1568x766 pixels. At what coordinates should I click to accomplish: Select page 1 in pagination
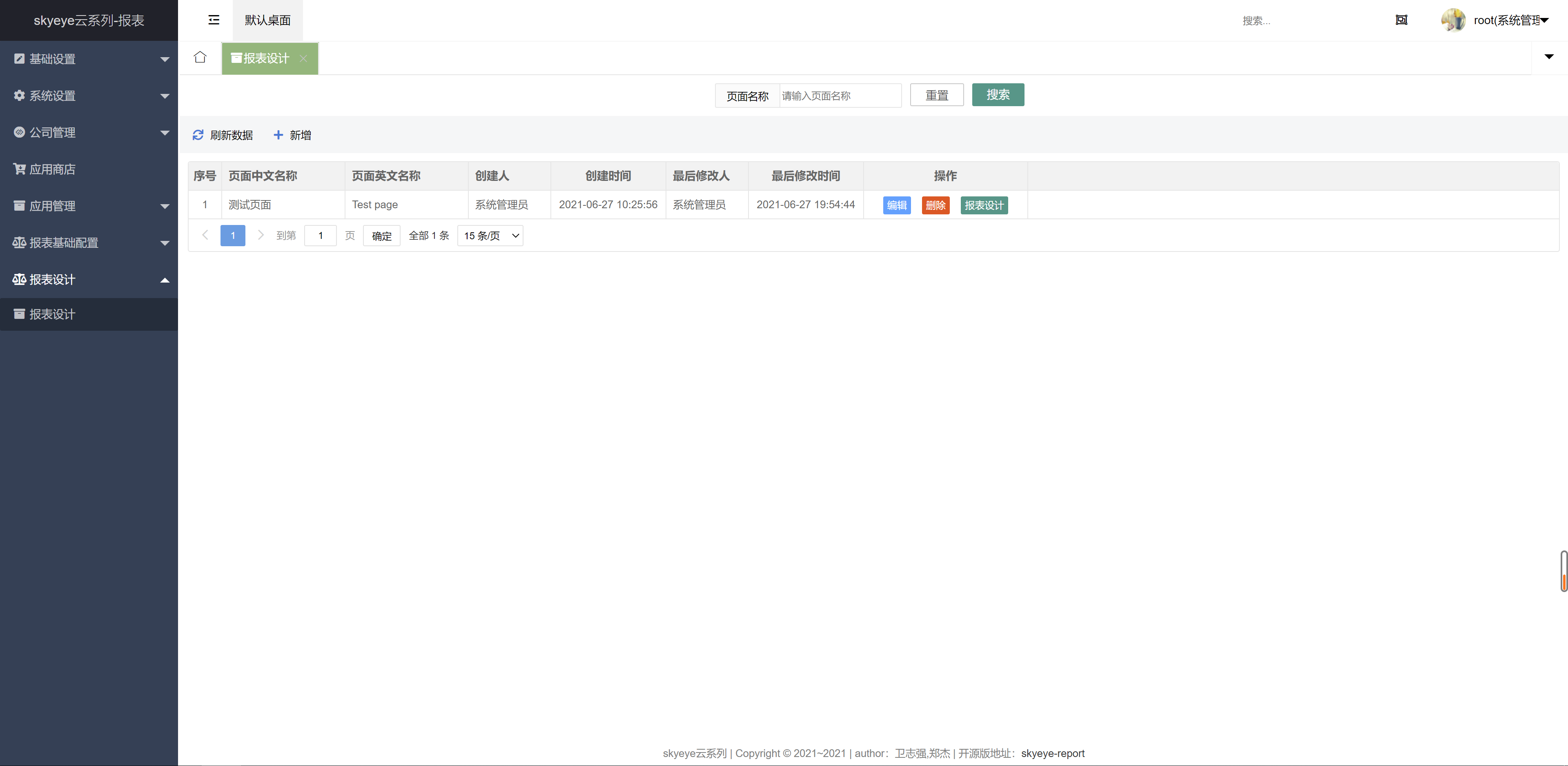[232, 236]
